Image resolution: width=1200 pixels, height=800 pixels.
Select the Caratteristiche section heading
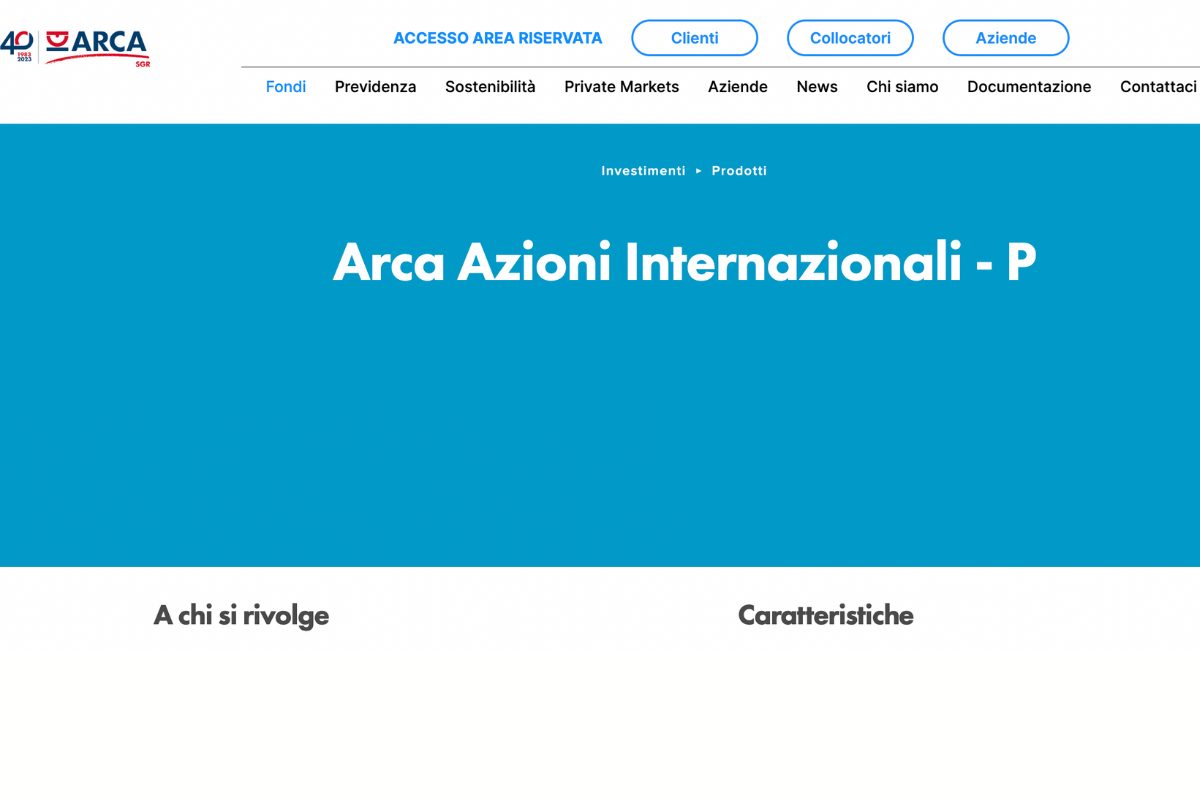[825, 615]
